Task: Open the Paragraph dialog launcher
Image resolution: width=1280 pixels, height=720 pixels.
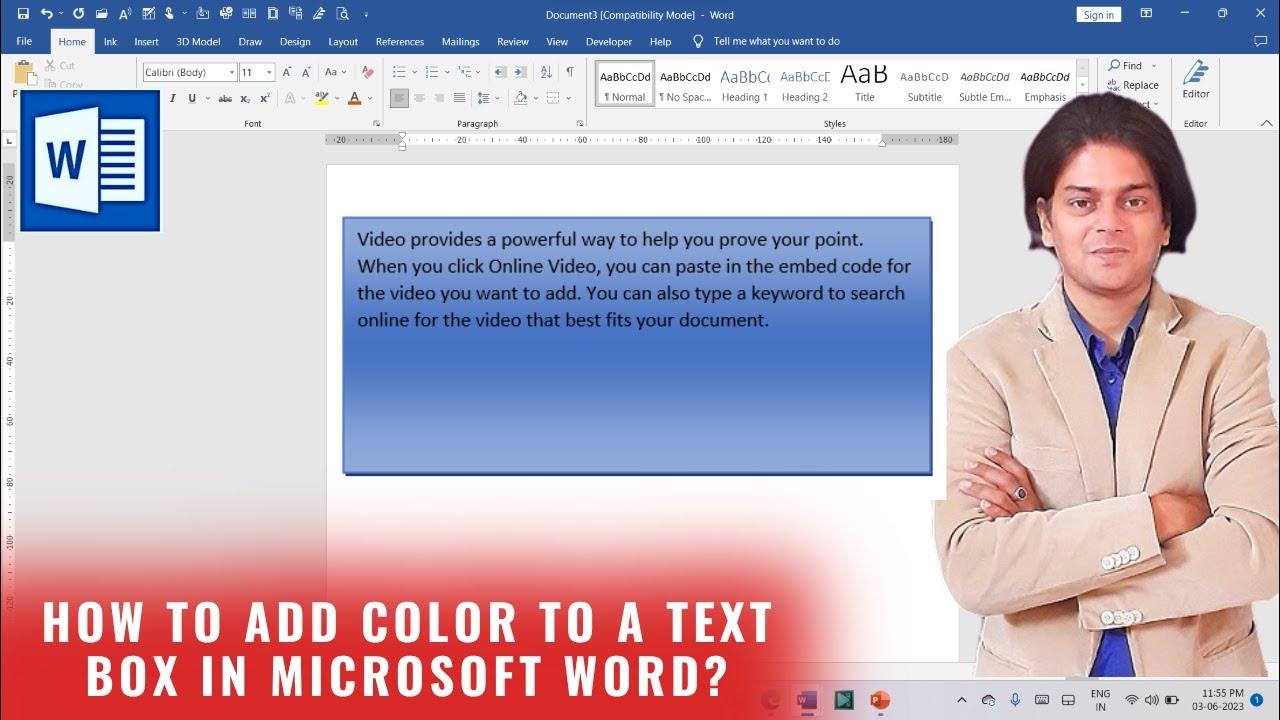Action: [x=580, y=124]
